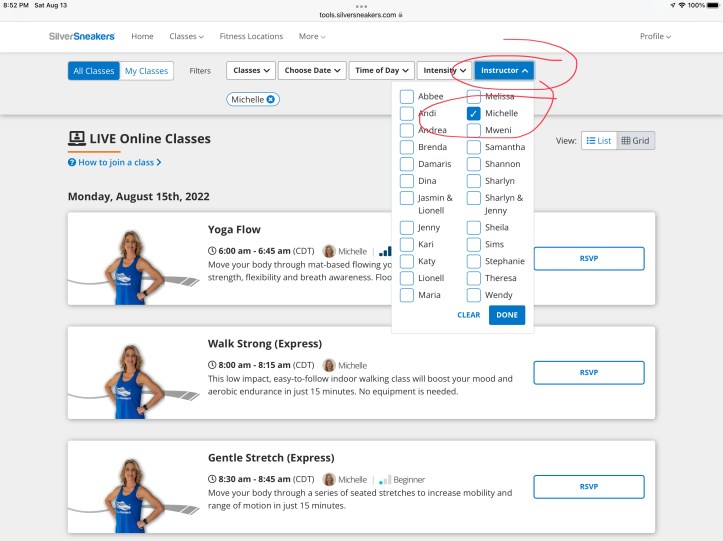This screenshot has width=723, height=541.
Task: Check the Sharlyn instructor checkbox
Action: point(474,181)
